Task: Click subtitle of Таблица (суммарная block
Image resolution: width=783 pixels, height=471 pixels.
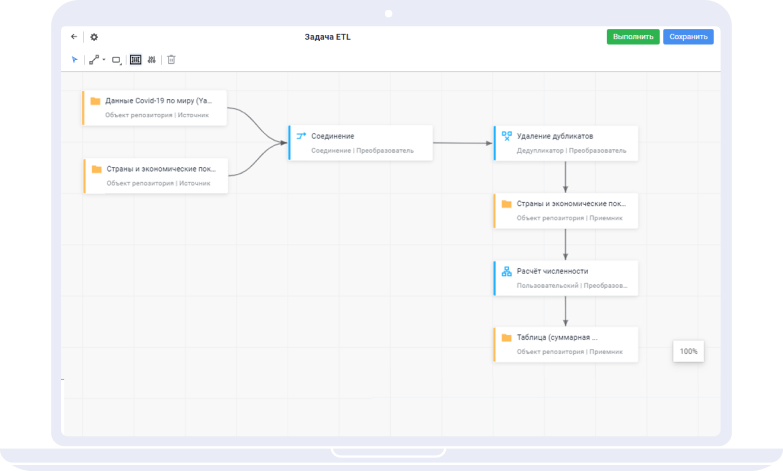Action: click(570, 352)
